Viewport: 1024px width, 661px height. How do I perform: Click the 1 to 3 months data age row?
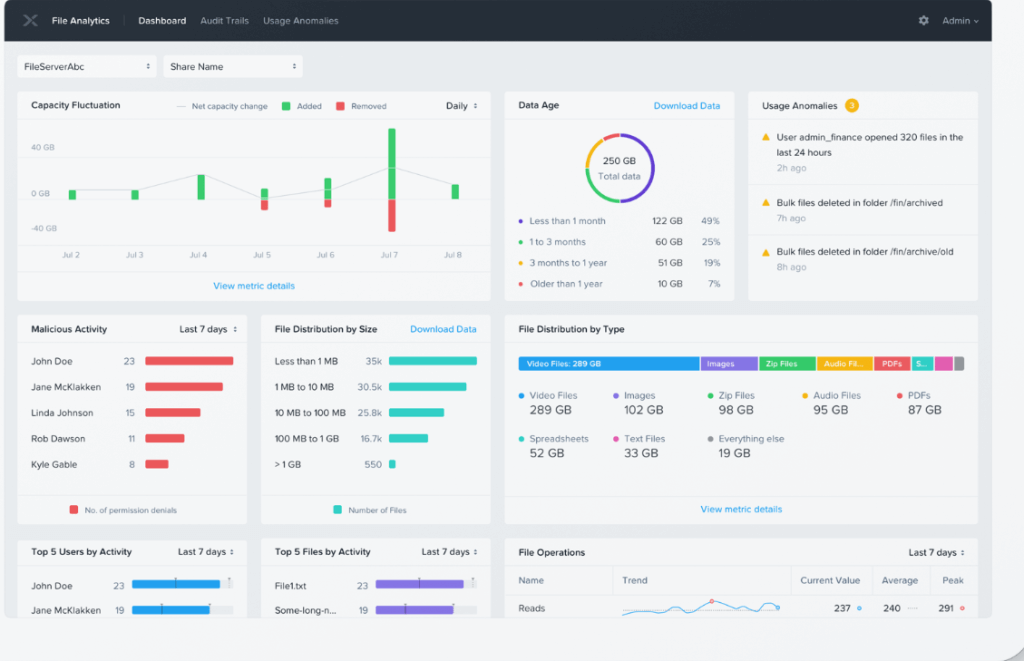619,242
